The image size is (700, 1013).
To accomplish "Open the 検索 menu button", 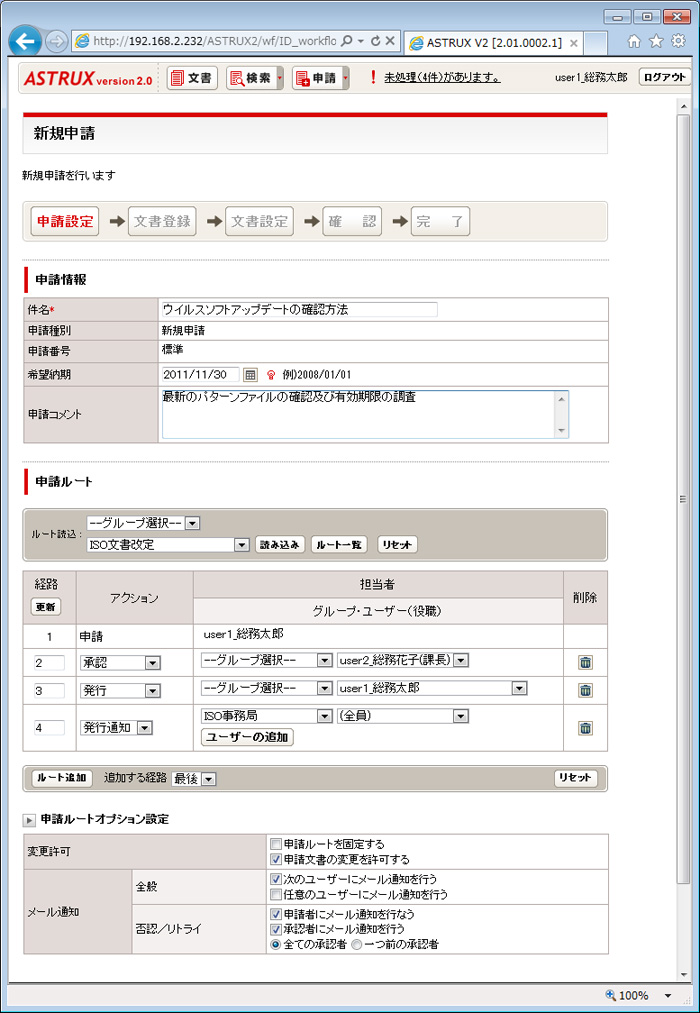I will tap(251, 78).
